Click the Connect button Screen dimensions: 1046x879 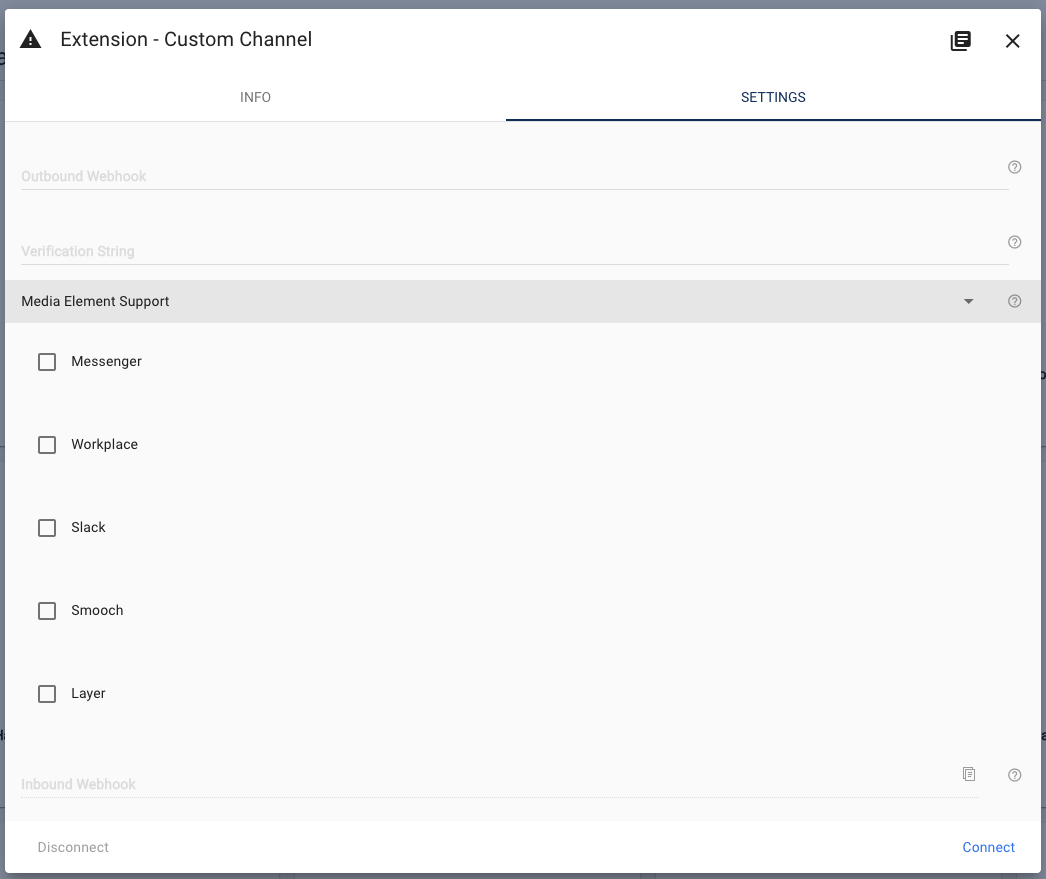(x=988, y=847)
